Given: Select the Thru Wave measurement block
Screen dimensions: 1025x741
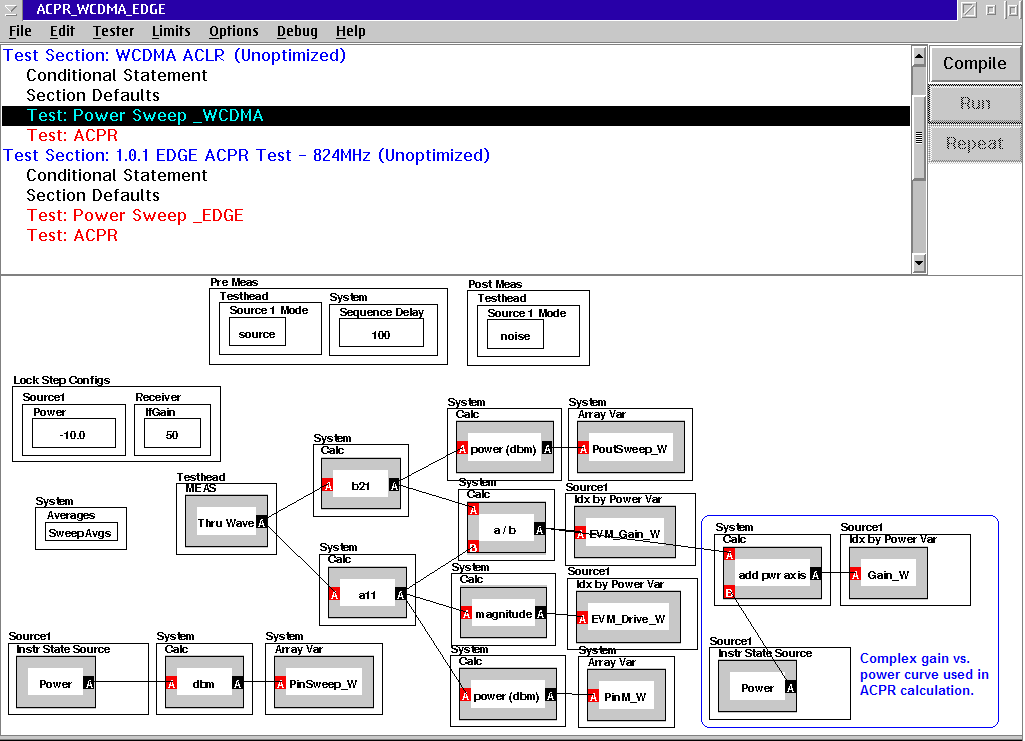Looking at the screenshot, I should (x=226, y=522).
